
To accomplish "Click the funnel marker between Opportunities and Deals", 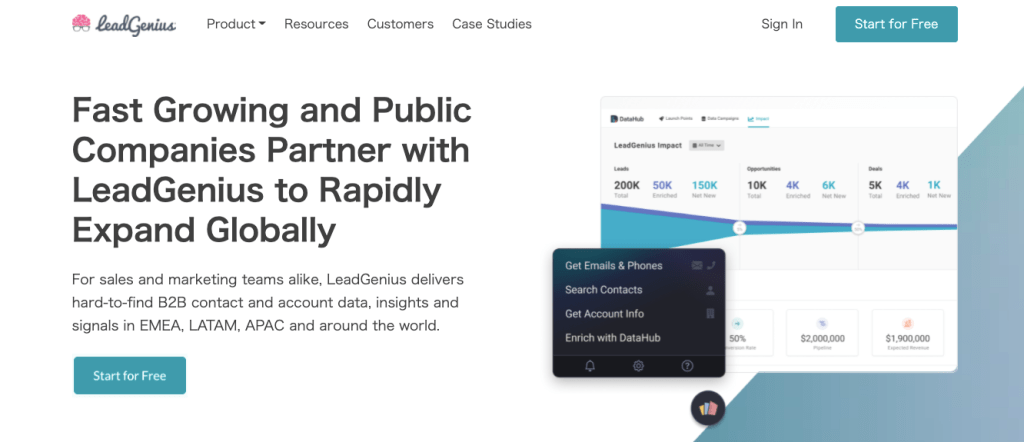I will [x=858, y=229].
